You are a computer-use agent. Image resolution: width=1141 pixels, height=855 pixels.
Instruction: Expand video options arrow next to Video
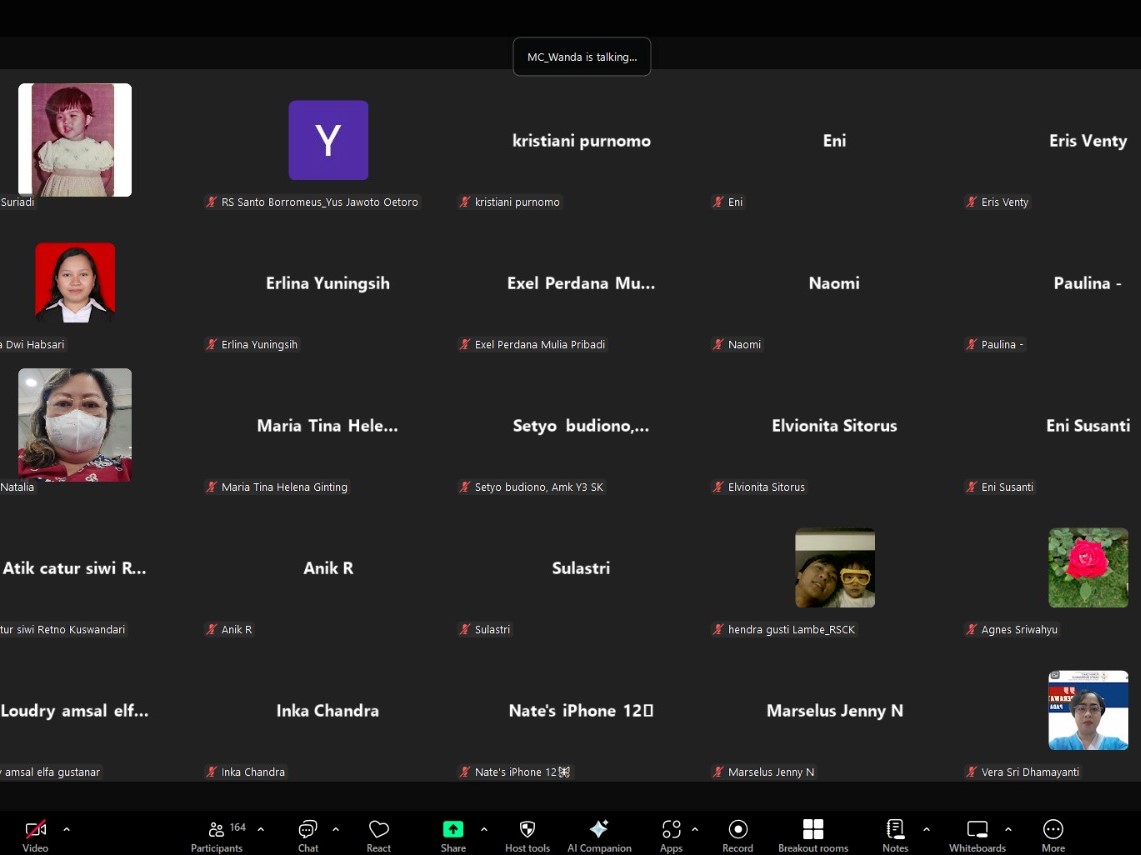[67, 829]
